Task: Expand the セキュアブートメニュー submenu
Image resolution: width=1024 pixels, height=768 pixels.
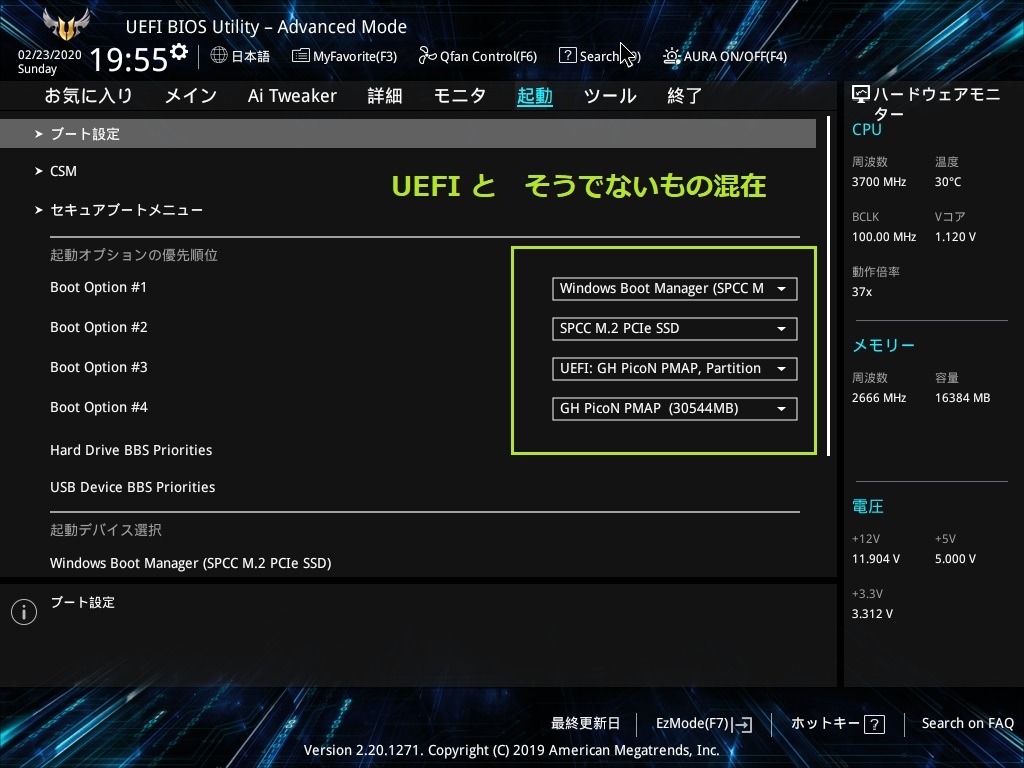Action: coord(119,210)
